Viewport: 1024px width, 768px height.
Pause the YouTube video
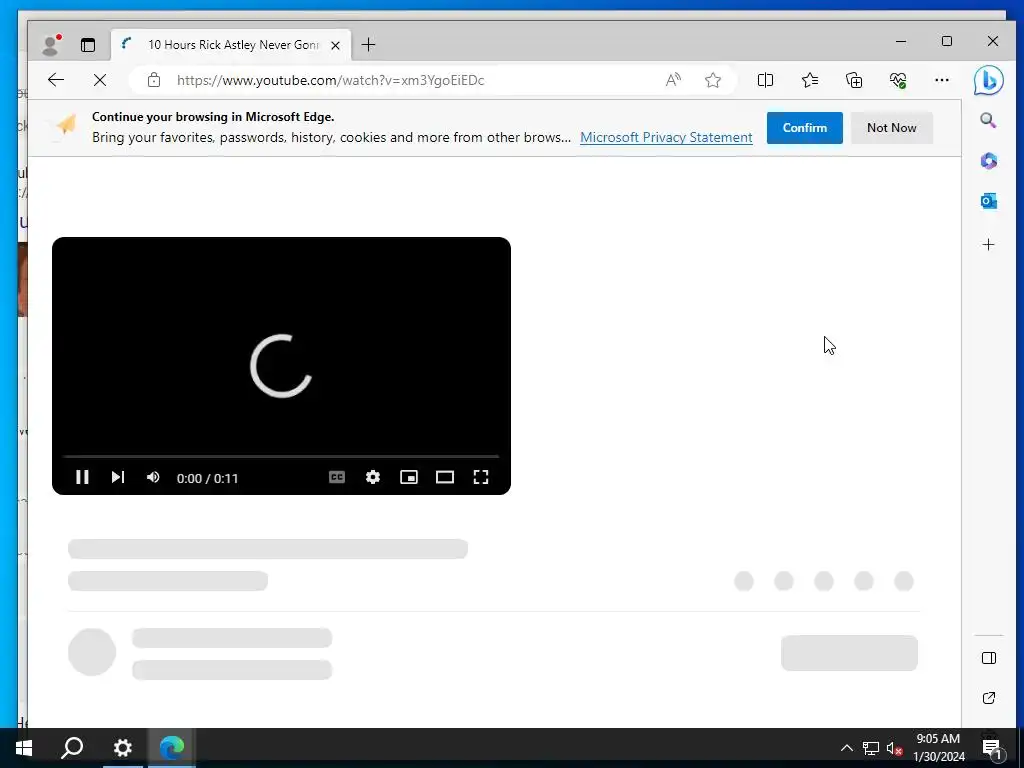[x=82, y=477]
